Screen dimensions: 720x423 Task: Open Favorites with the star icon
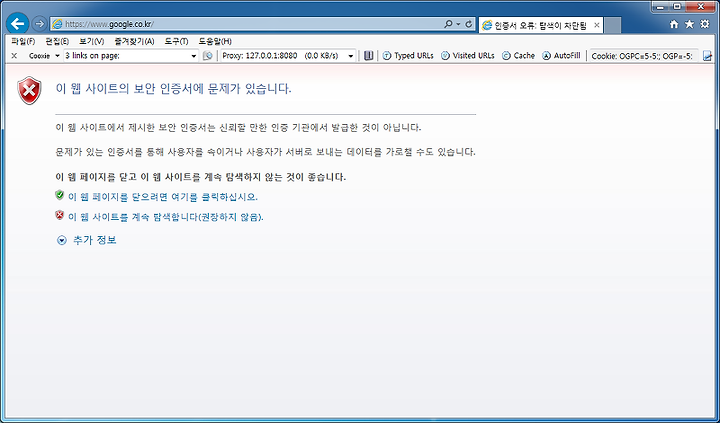pyautogui.click(x=689, y=24)
